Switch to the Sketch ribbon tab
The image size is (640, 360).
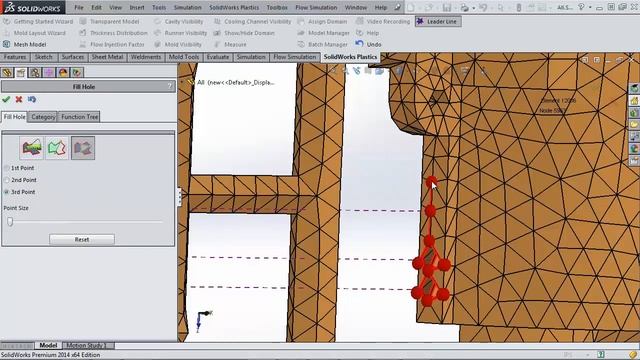(43, 57)
